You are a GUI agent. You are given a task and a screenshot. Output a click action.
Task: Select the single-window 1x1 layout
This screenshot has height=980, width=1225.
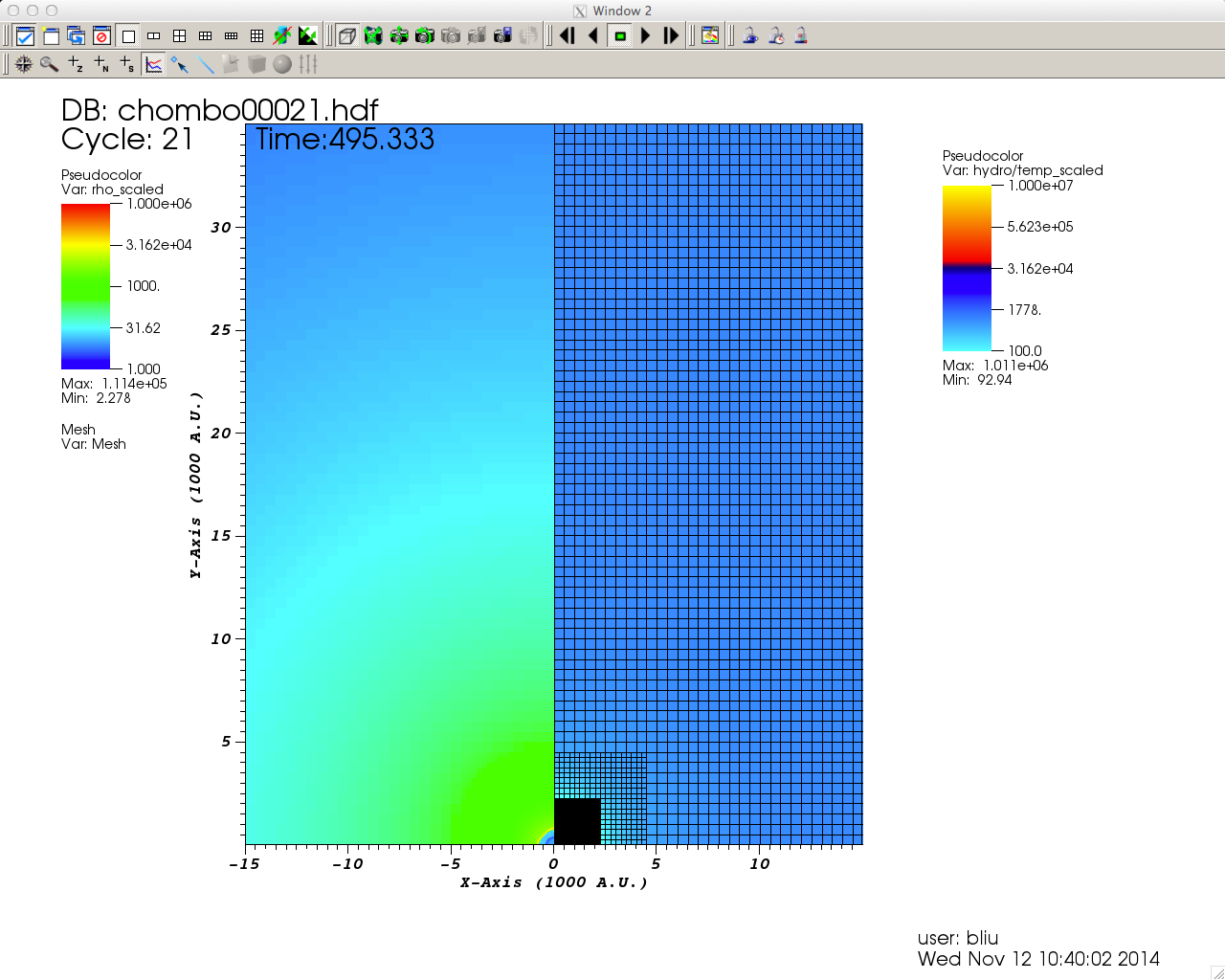128,36
